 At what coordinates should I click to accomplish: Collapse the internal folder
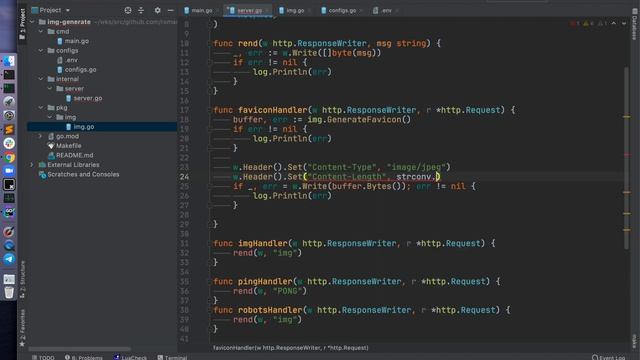41,79
